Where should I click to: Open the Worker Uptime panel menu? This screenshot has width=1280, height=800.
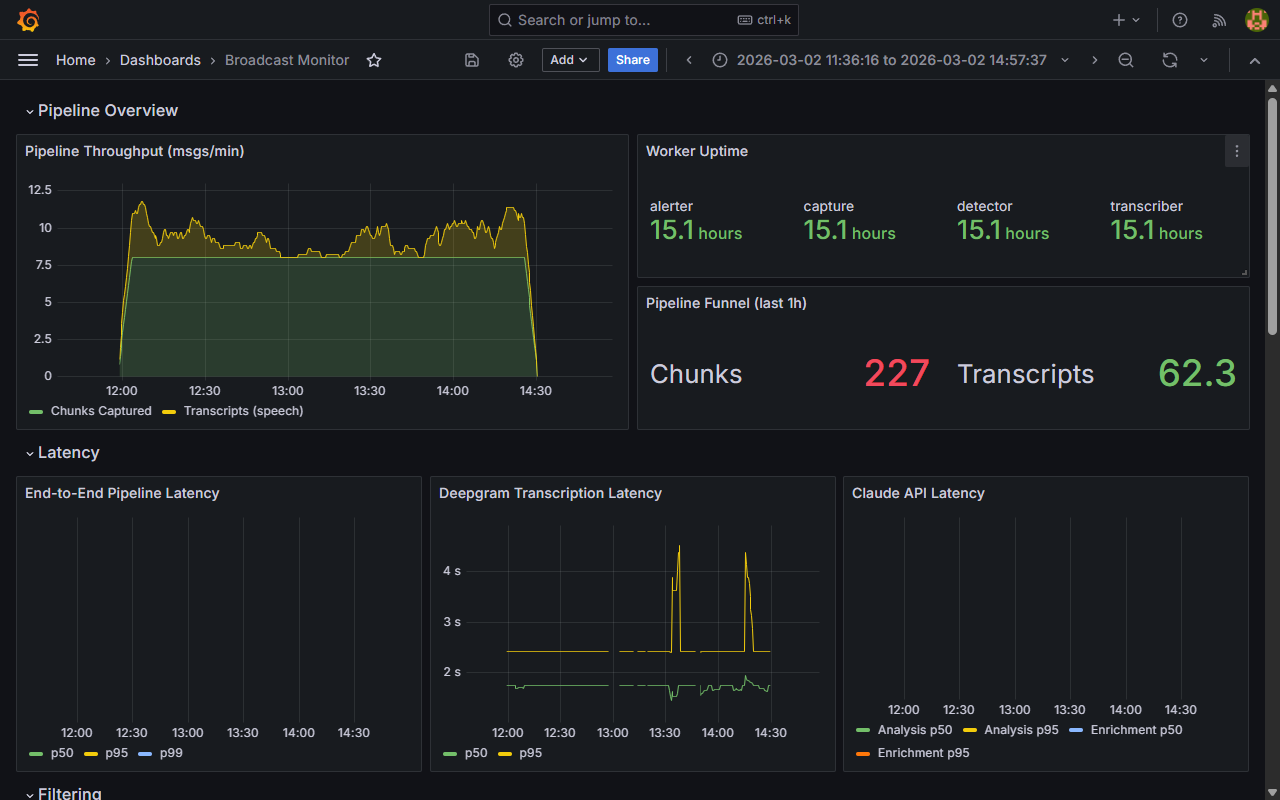pos(1237,151)
